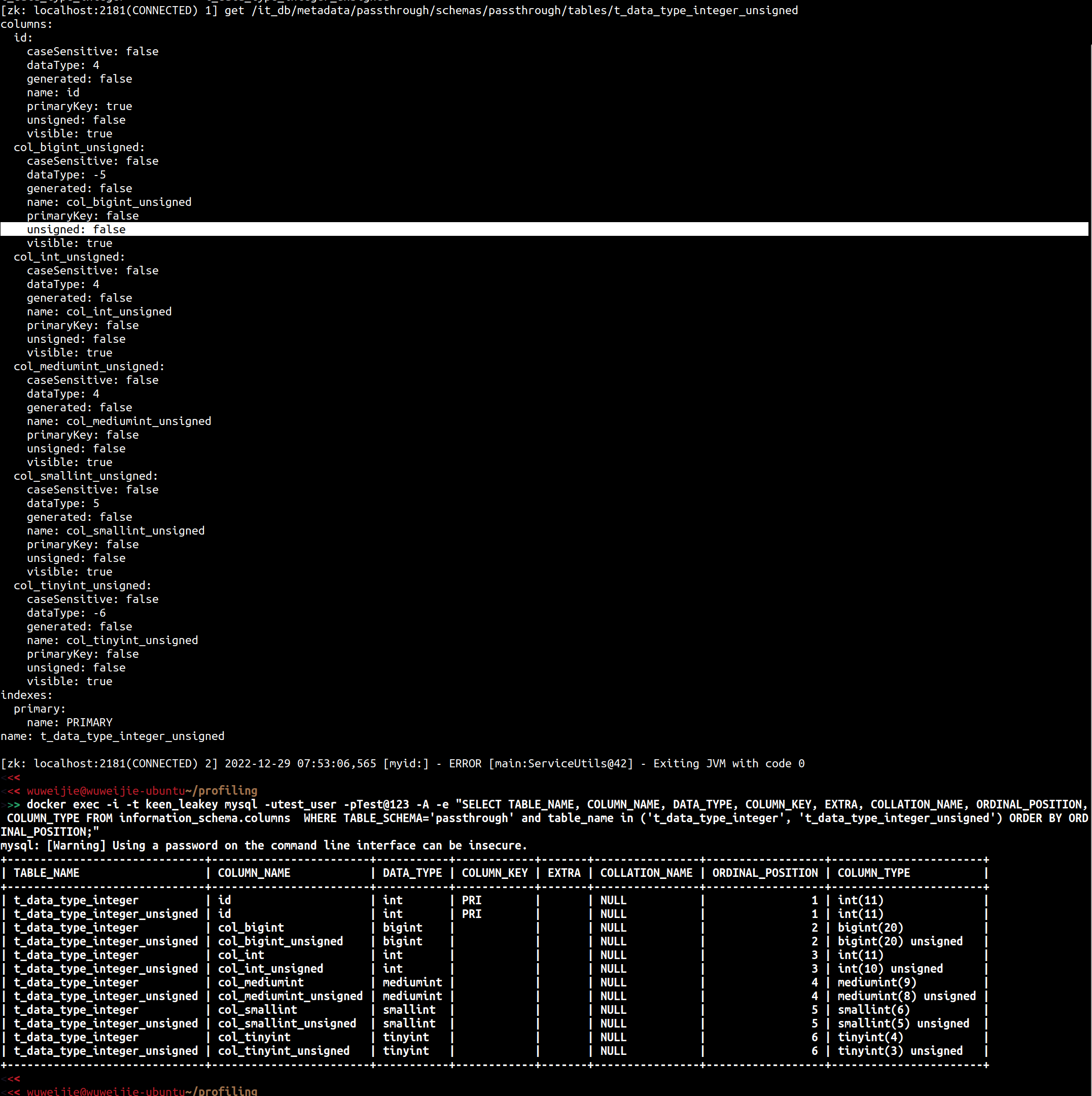The width and height of the screenshot is (1092, 1096).
Task: Click the 'docker exec' command text
Action: (x=62, y=804)
